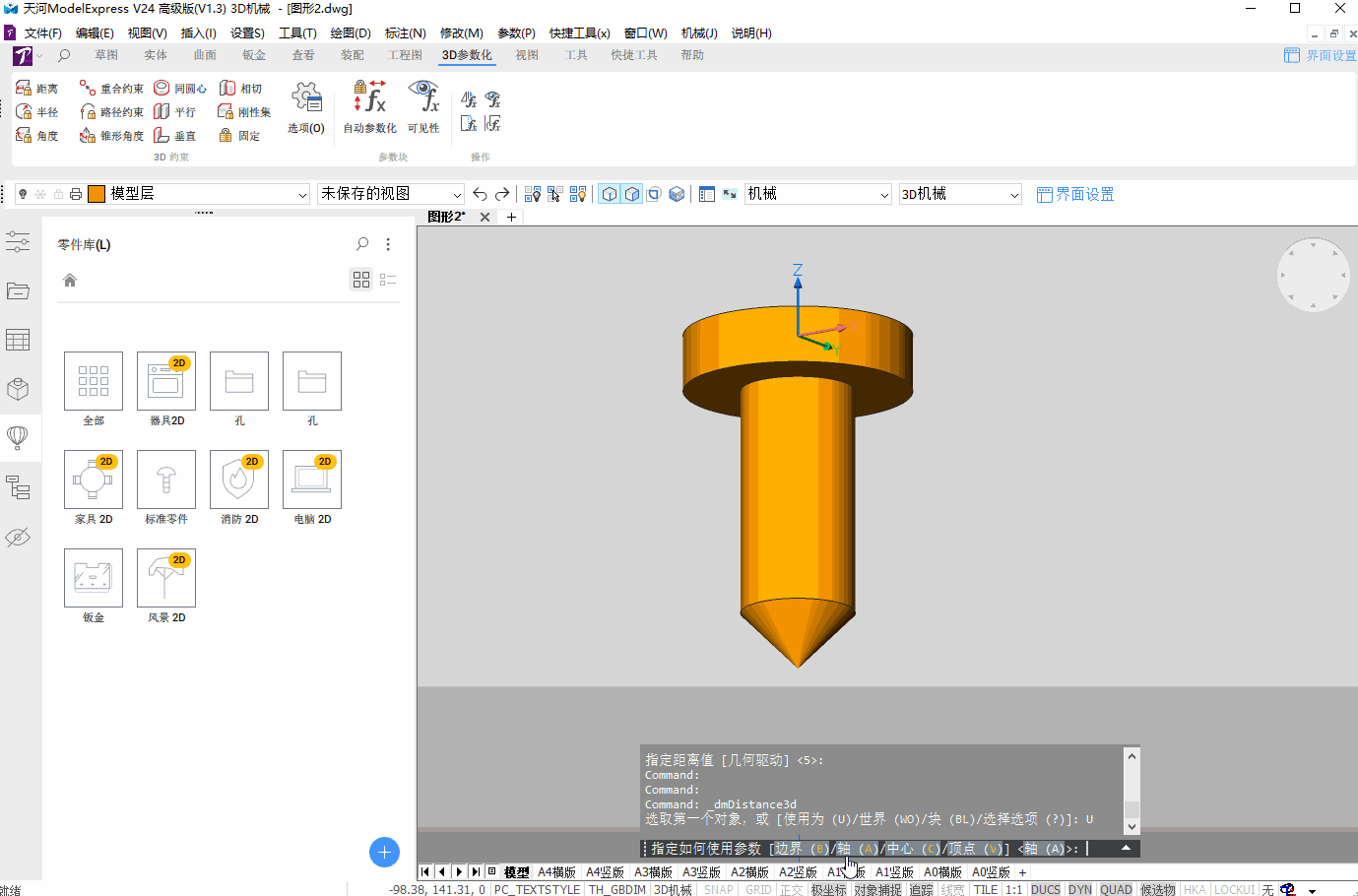
Task: Open the folder sidebar panel
Action: (18, 290)
